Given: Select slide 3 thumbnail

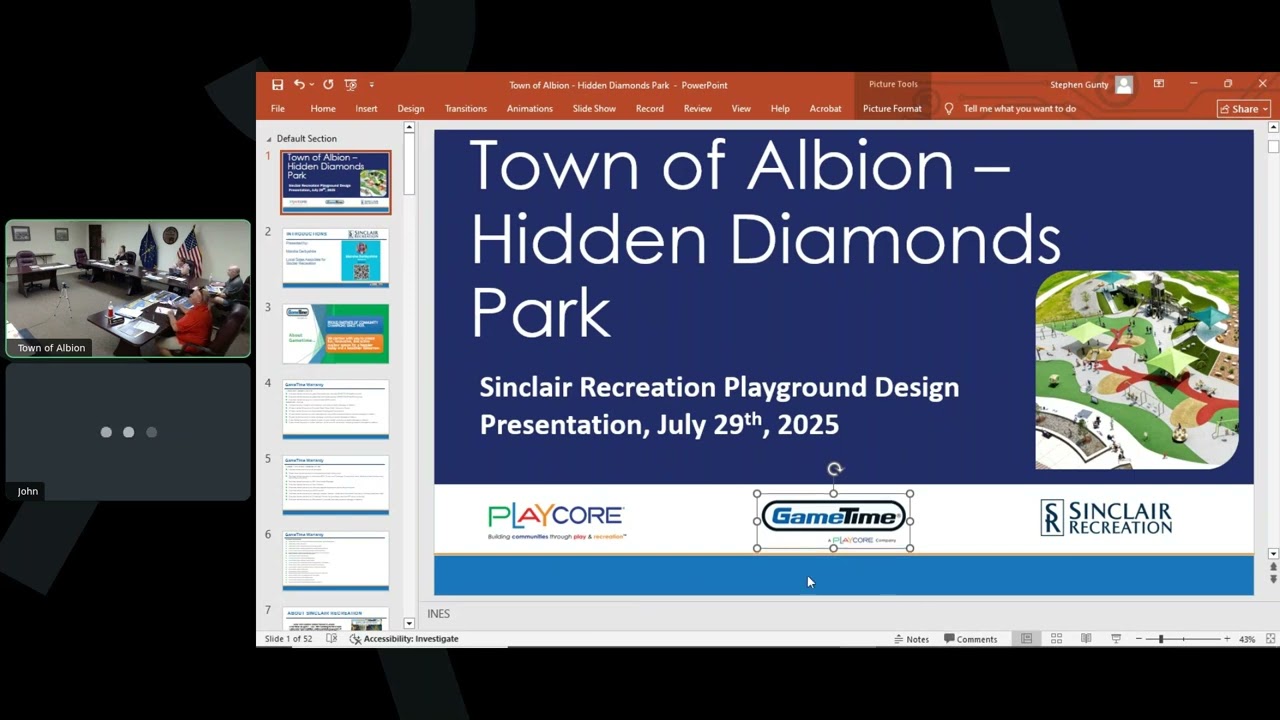Looking at the screenshot, I should click(336, 334).
